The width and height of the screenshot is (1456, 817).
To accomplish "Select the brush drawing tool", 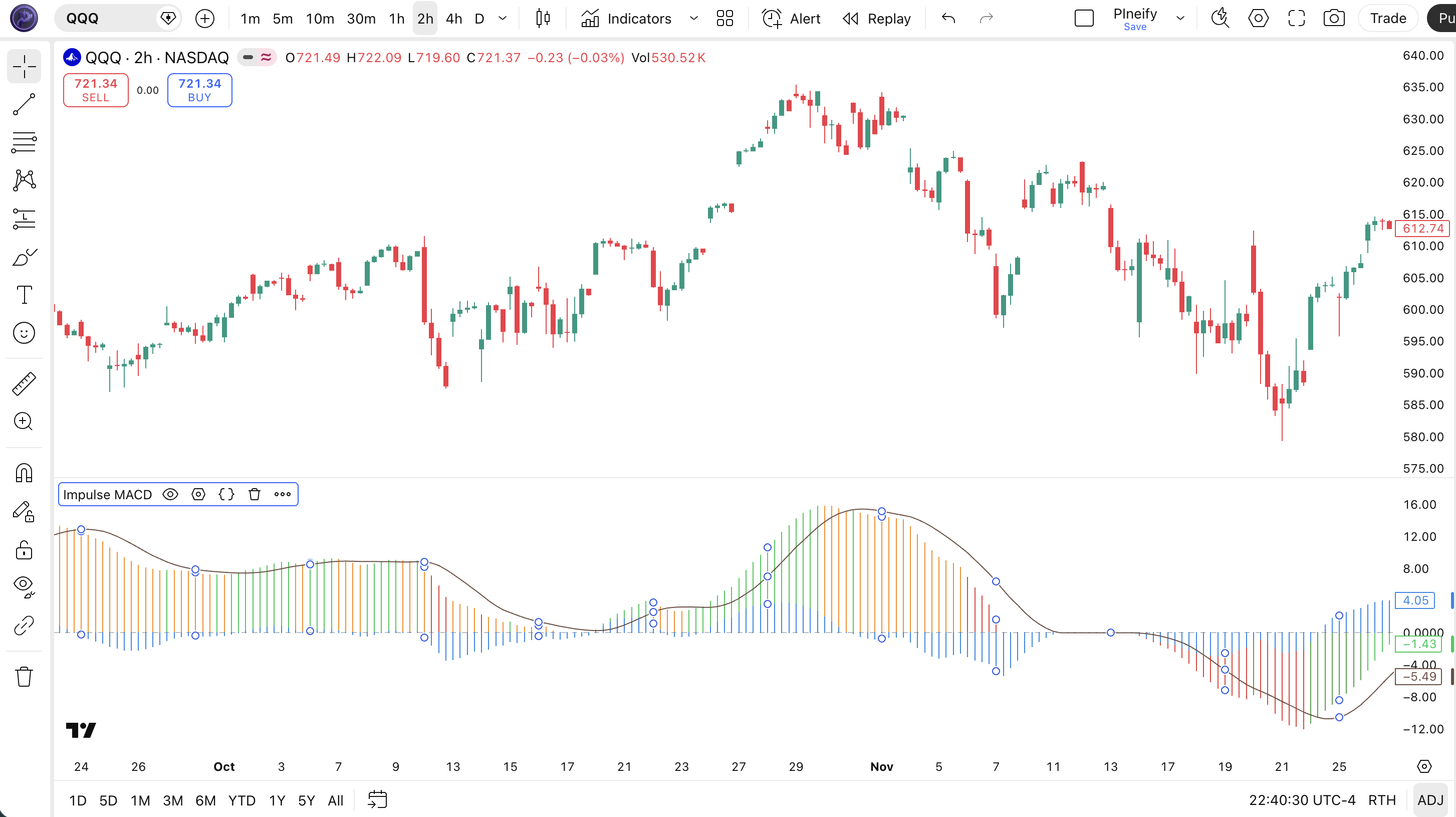I will [25, 257].
